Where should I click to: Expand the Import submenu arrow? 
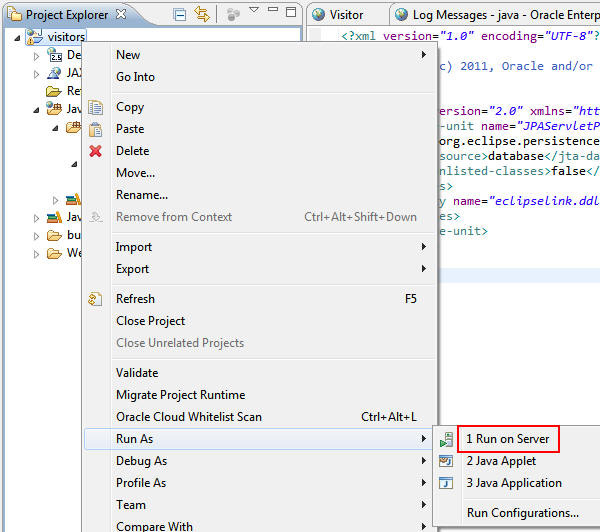coord(424,247)
